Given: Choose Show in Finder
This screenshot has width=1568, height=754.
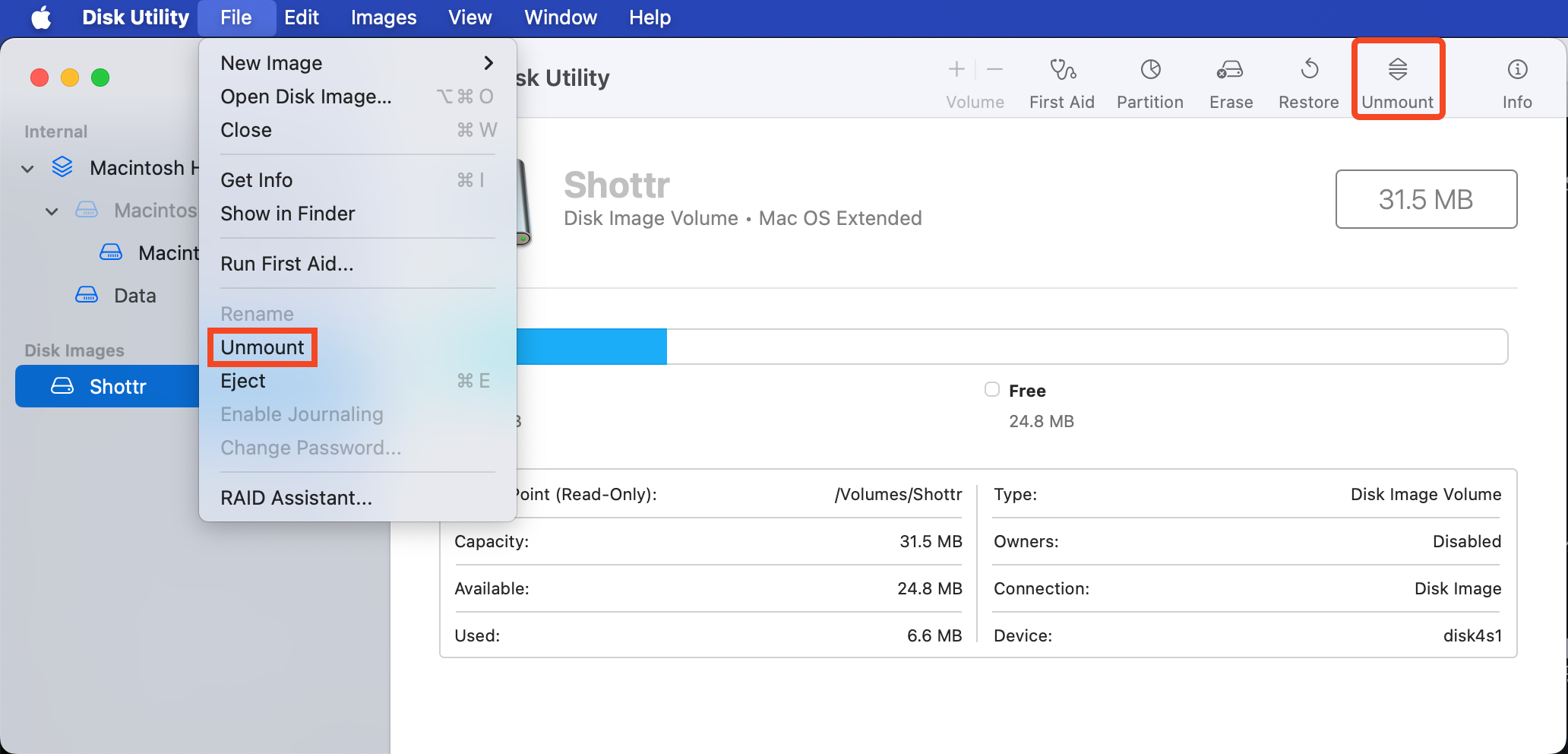Looking at the screenshot, I should pos(357,214).
